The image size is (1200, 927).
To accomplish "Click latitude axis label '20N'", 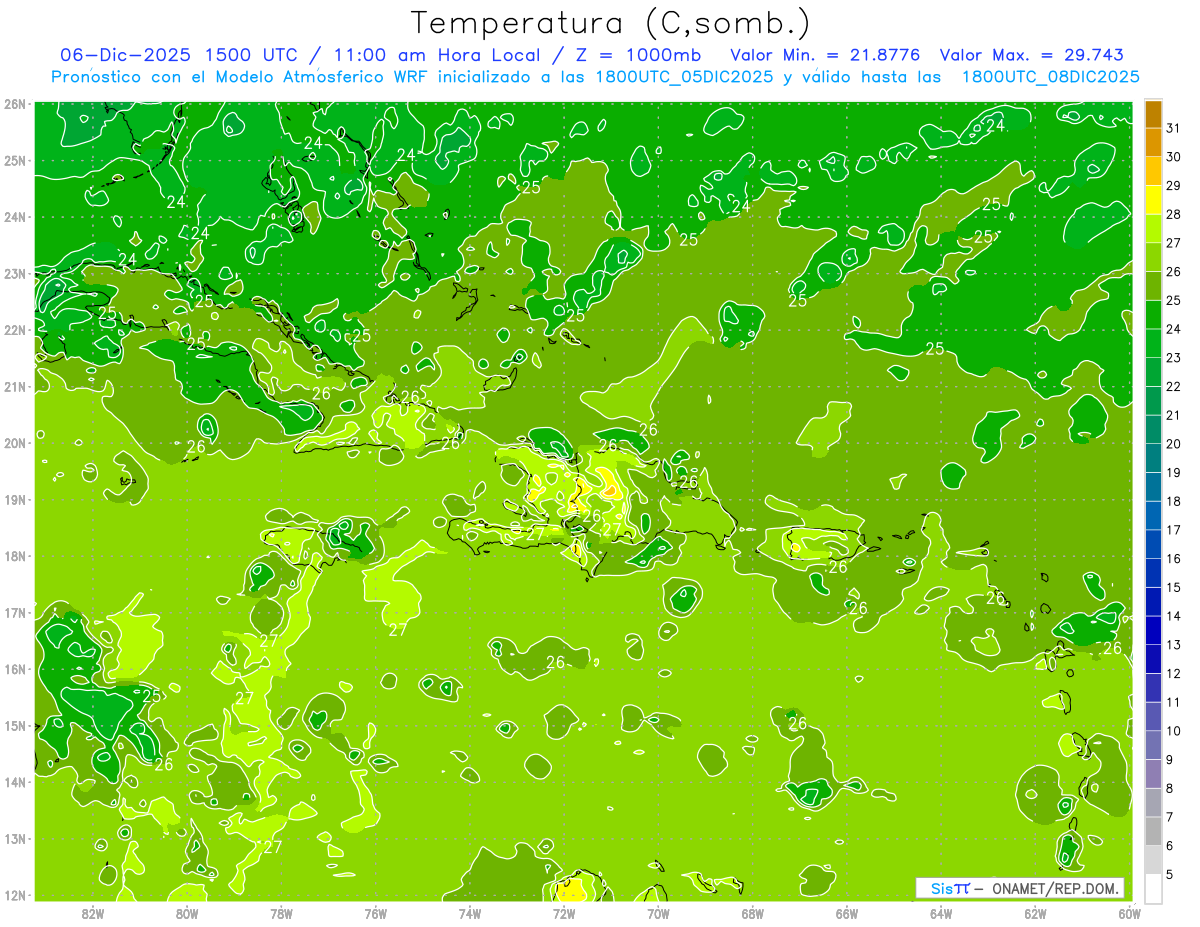I will pos(14,443).
